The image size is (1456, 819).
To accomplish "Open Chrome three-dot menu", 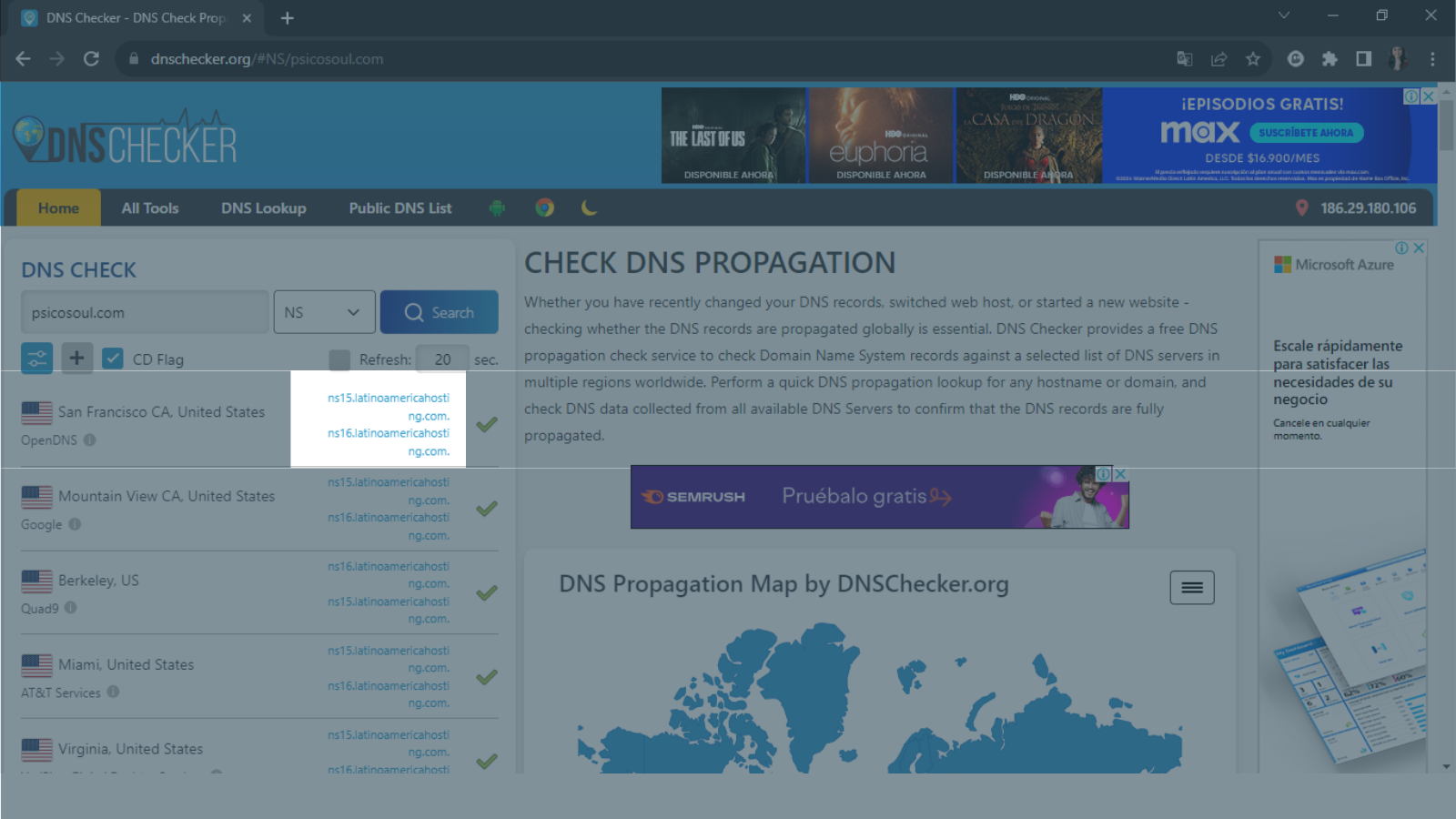I will coord(1432,58).
